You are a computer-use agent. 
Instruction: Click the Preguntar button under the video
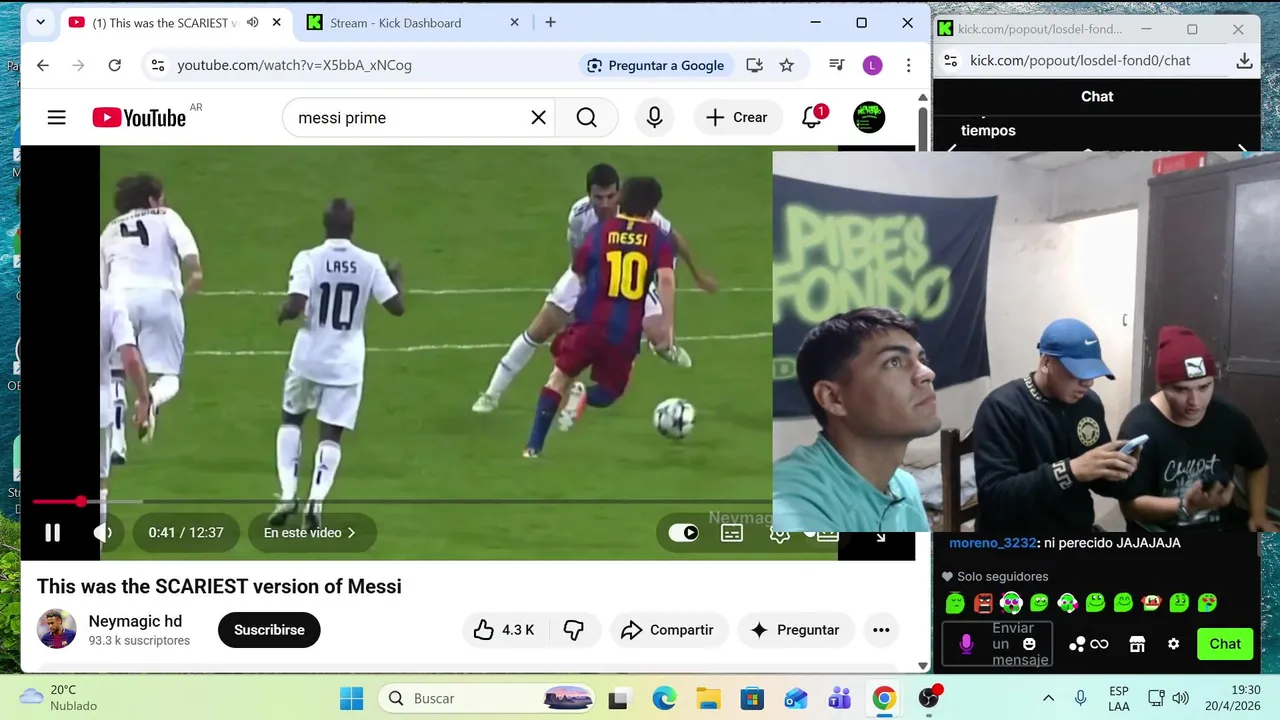point(795,630)
